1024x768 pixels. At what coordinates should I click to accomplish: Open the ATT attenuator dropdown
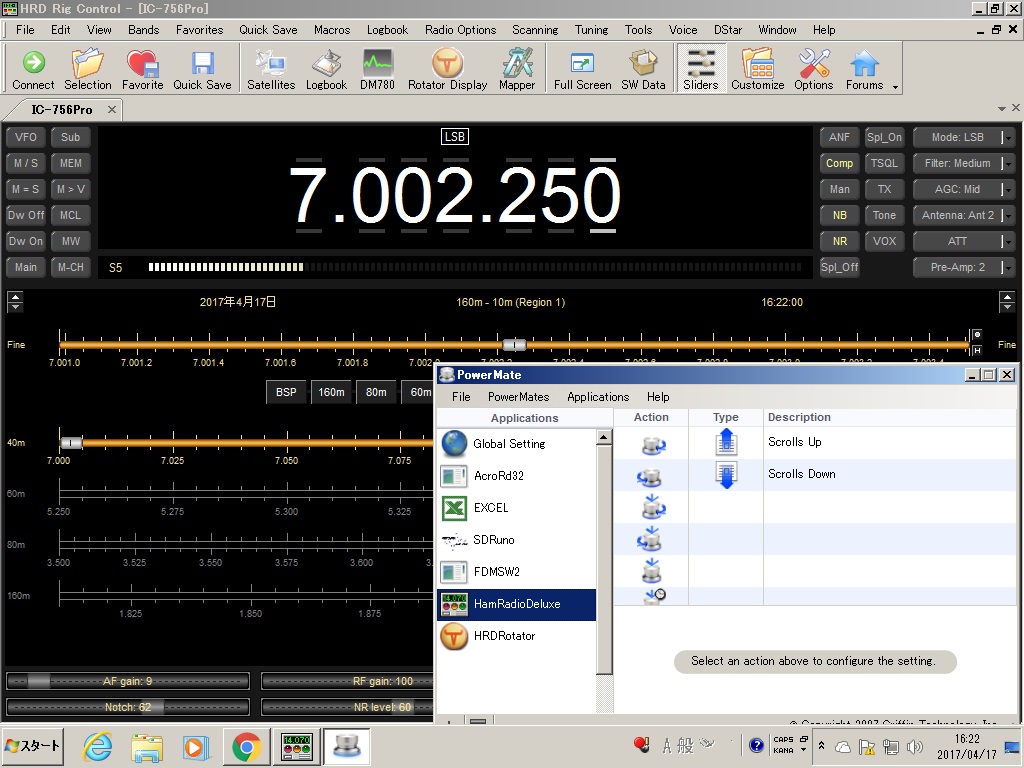click(963, 242)
